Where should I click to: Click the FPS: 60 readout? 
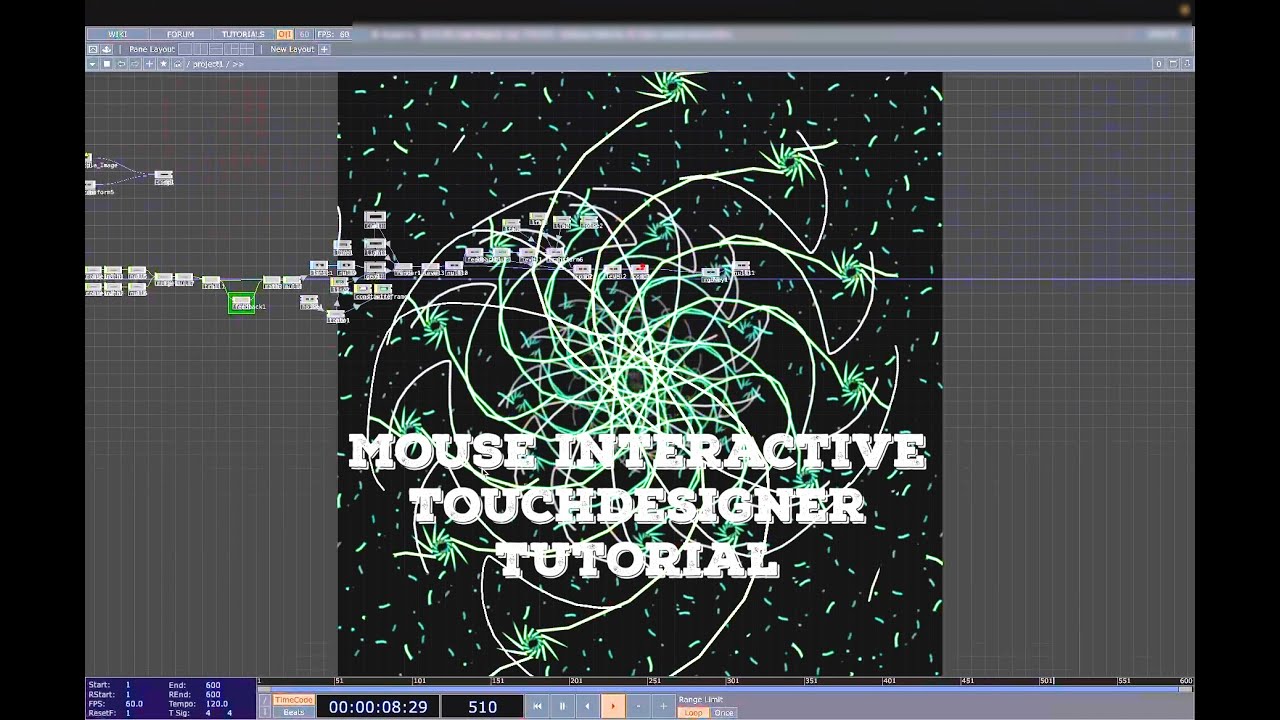(333, 34)
